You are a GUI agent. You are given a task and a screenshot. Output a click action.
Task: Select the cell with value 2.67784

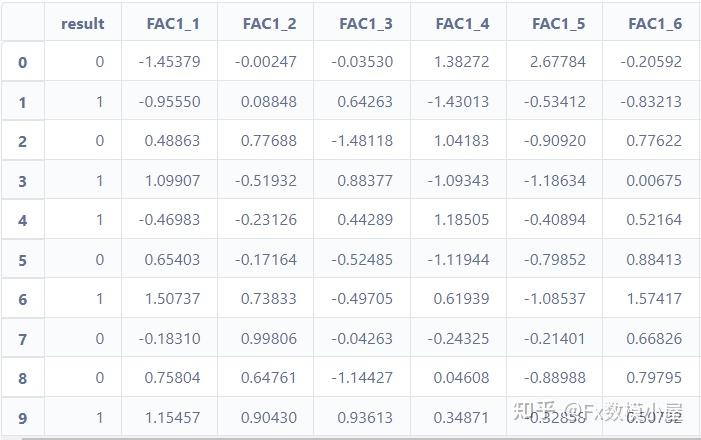(558, 62)
